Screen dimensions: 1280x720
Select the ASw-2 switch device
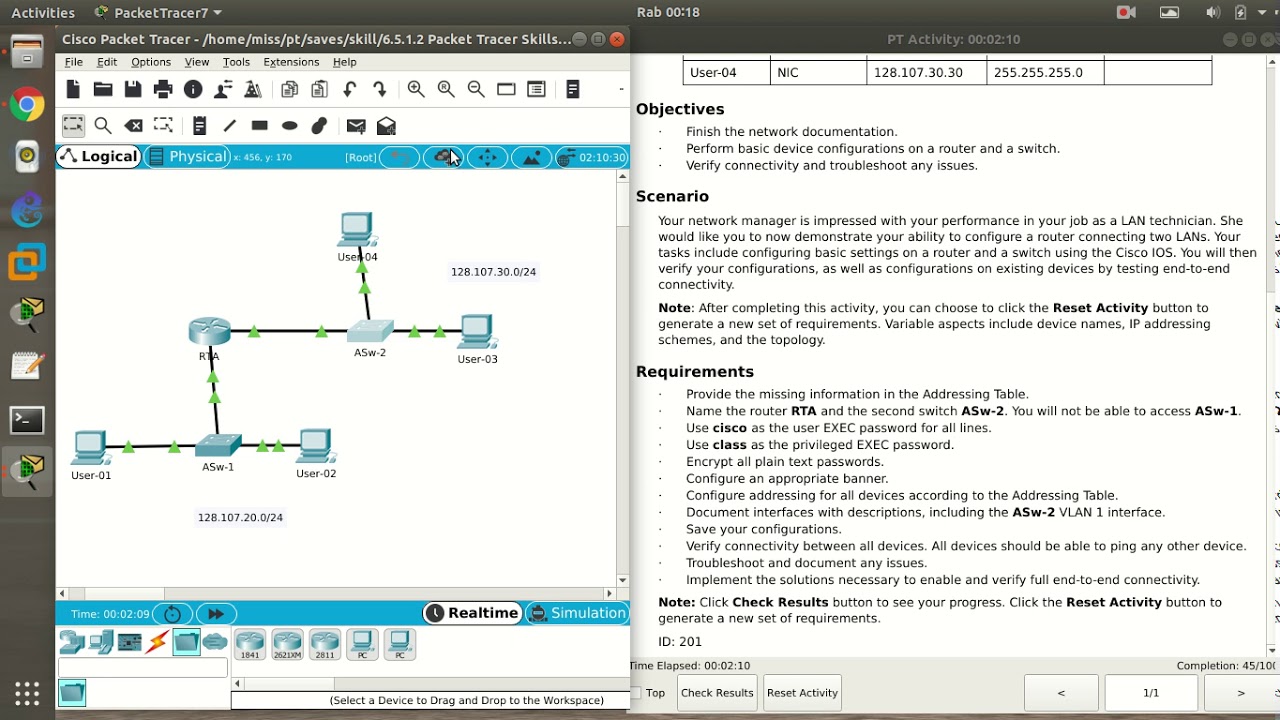coord(371,331)
